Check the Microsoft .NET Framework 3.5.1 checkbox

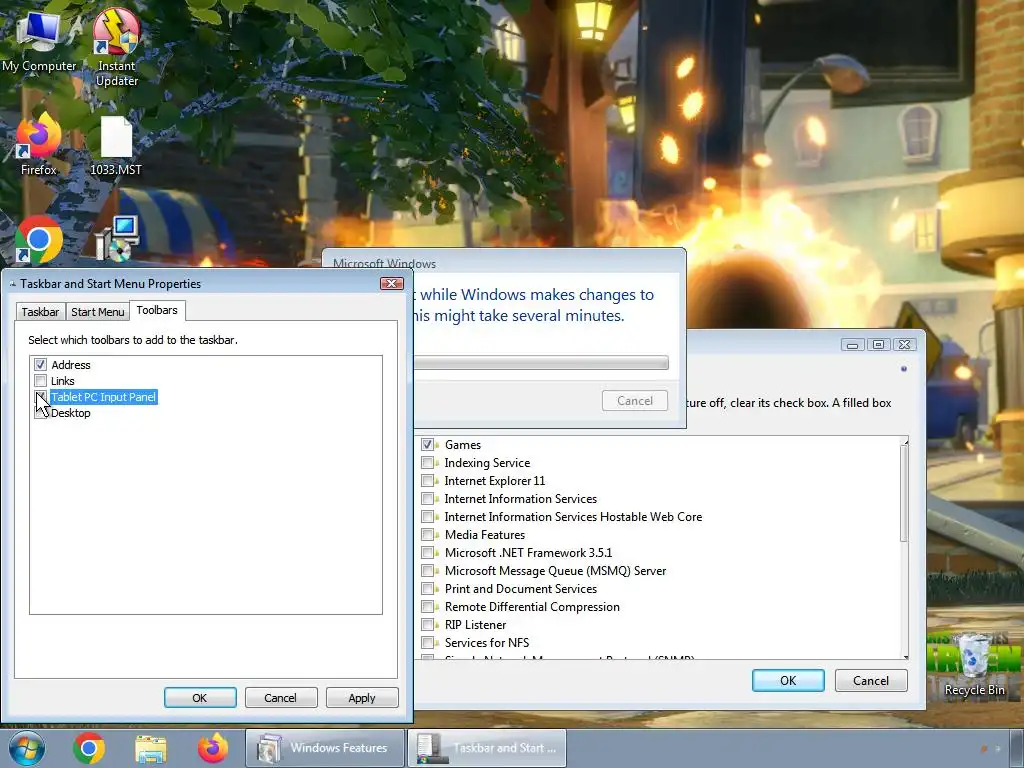pyautogui.click(x=428, y=552)
